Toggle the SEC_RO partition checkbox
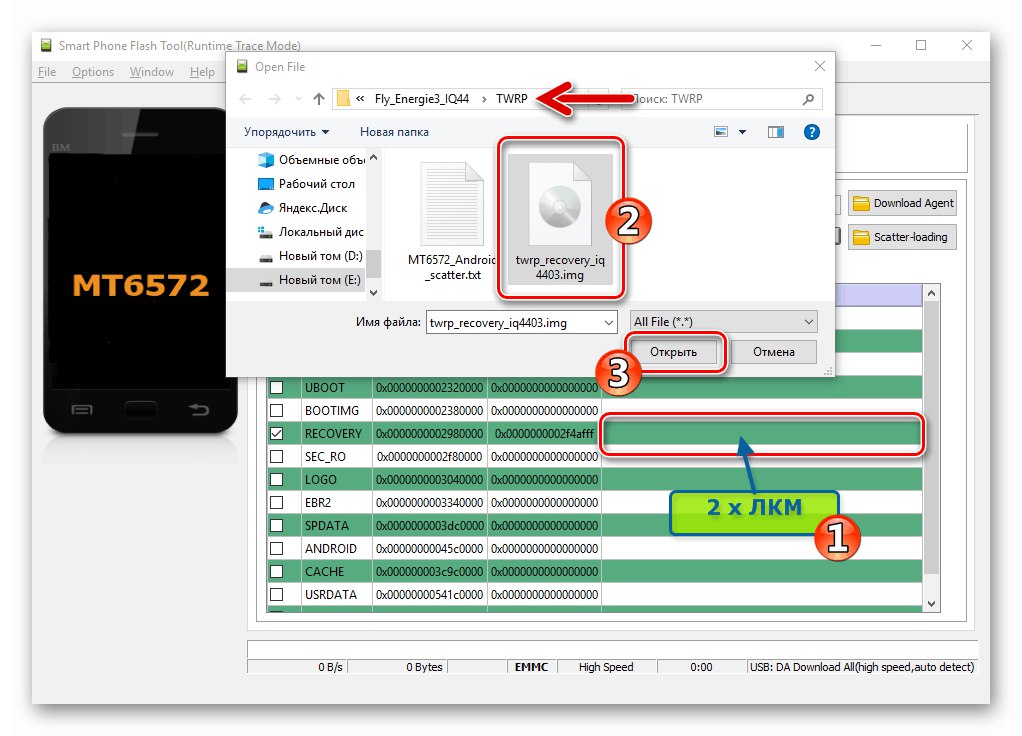 tap(276, 456)
